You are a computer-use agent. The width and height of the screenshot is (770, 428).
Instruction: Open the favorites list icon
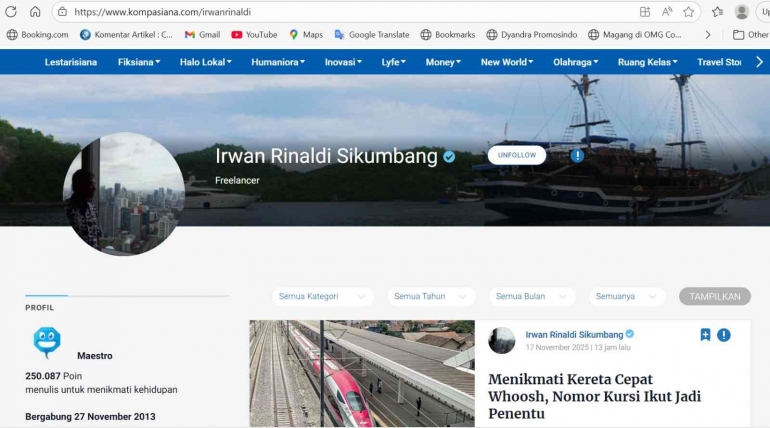717,12
